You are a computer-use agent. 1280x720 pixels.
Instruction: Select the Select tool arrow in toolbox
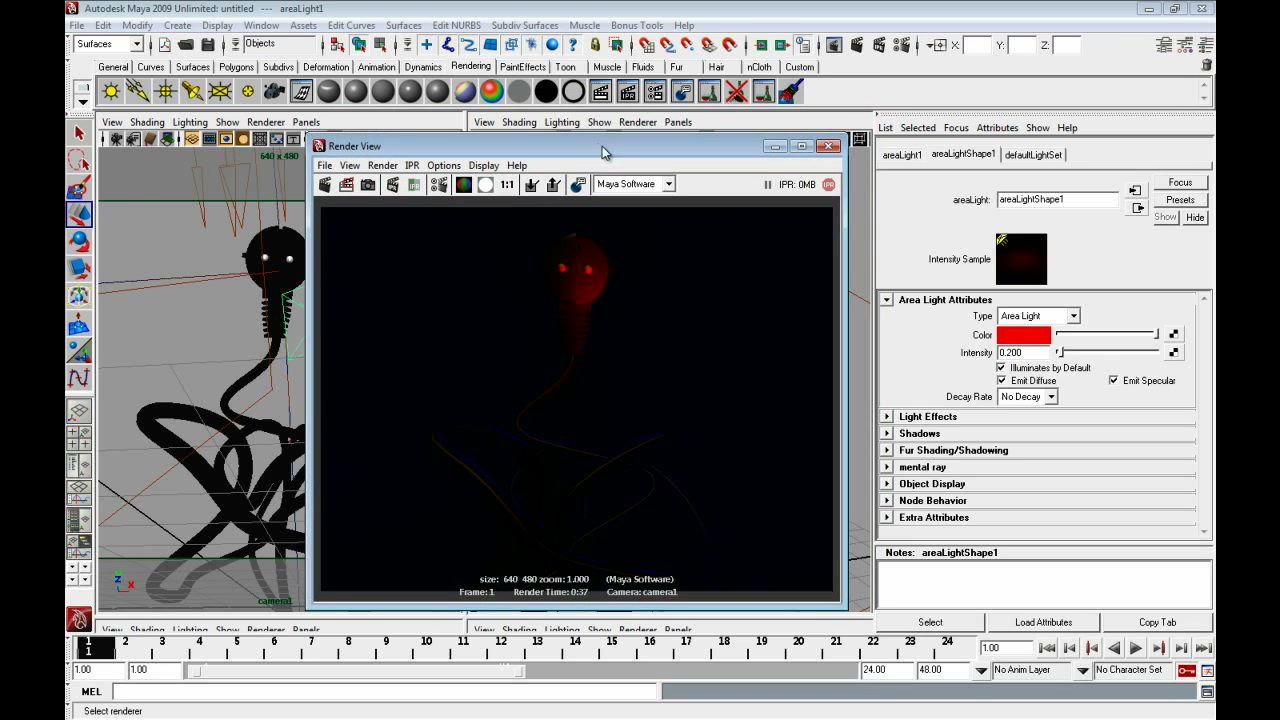click(x=79, y=132)
